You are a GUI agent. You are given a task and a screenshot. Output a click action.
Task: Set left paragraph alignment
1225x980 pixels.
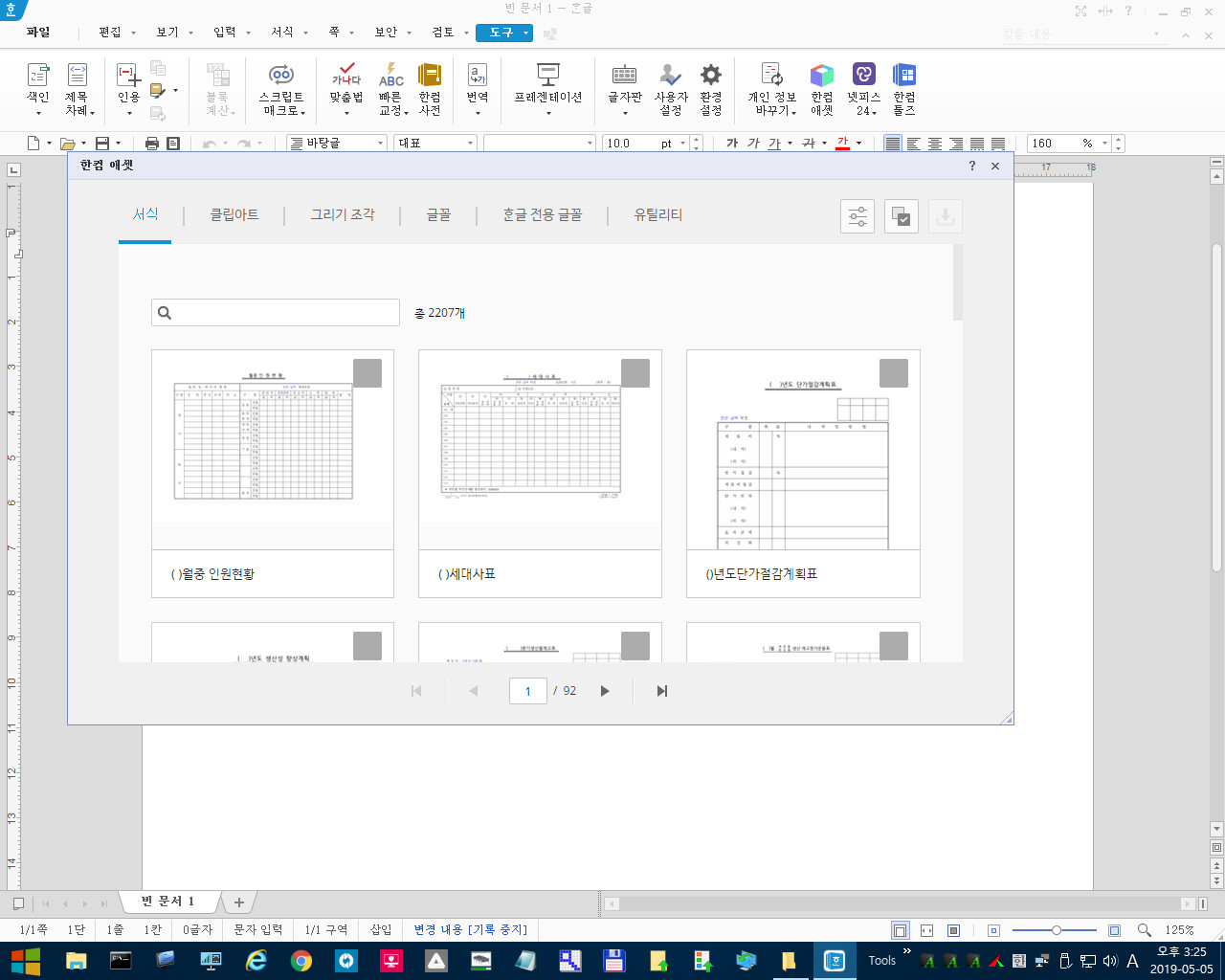coord(914,144)
